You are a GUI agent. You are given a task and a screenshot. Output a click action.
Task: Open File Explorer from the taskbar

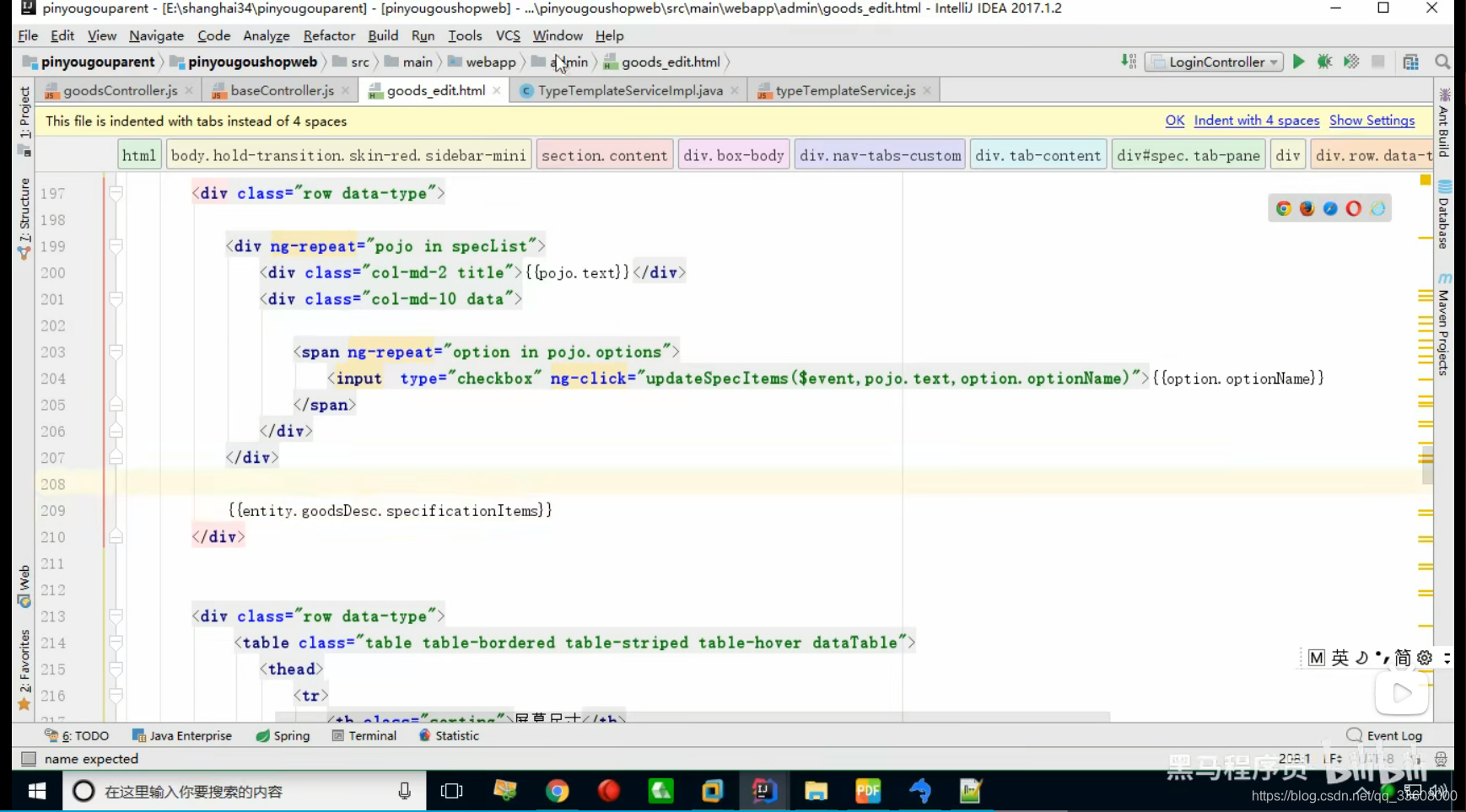click(x=816, y=791)
